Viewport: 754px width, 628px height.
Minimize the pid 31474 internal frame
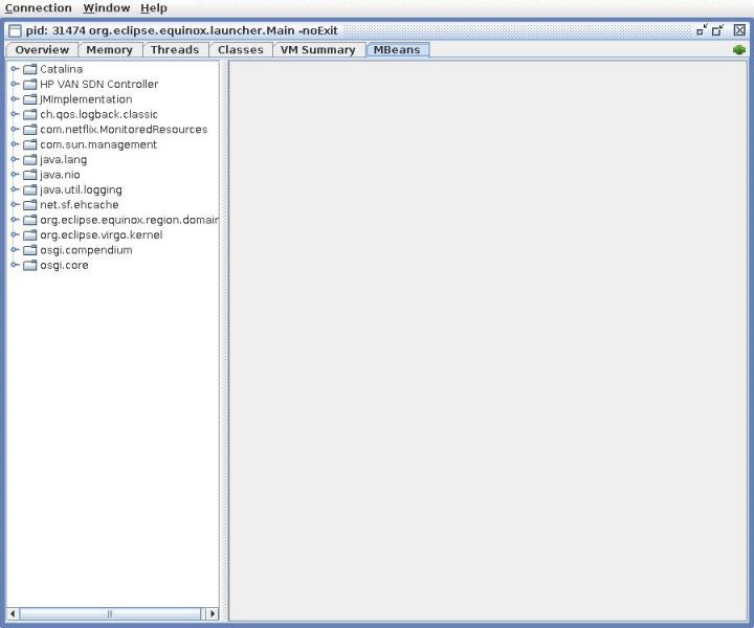(702, 30)
